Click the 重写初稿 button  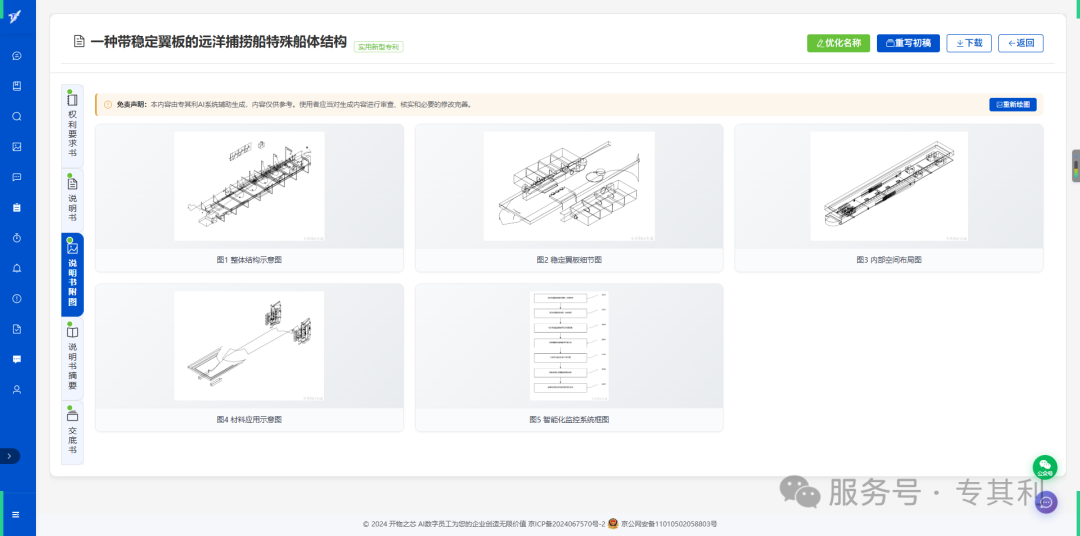pos(908,43)
